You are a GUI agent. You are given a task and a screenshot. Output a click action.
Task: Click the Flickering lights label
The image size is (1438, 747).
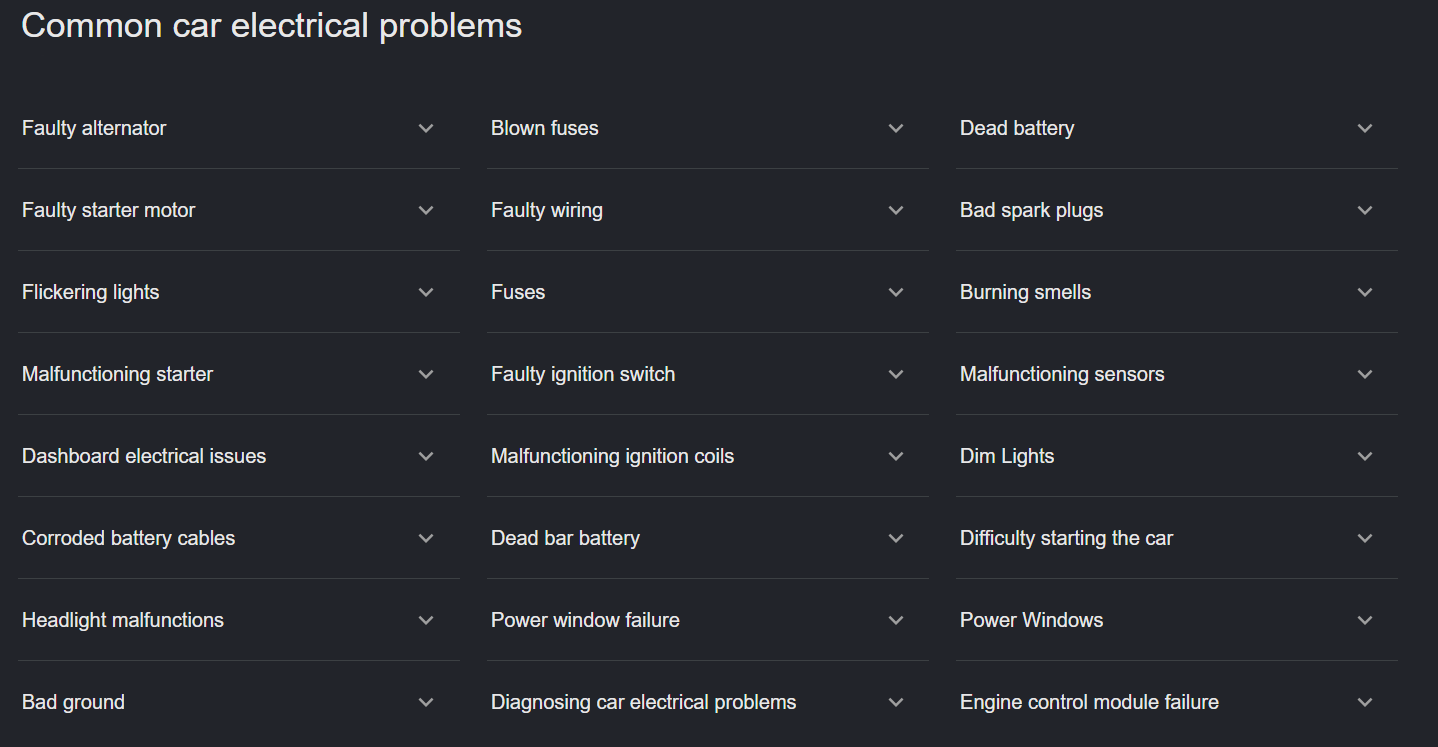pos(91,292)
